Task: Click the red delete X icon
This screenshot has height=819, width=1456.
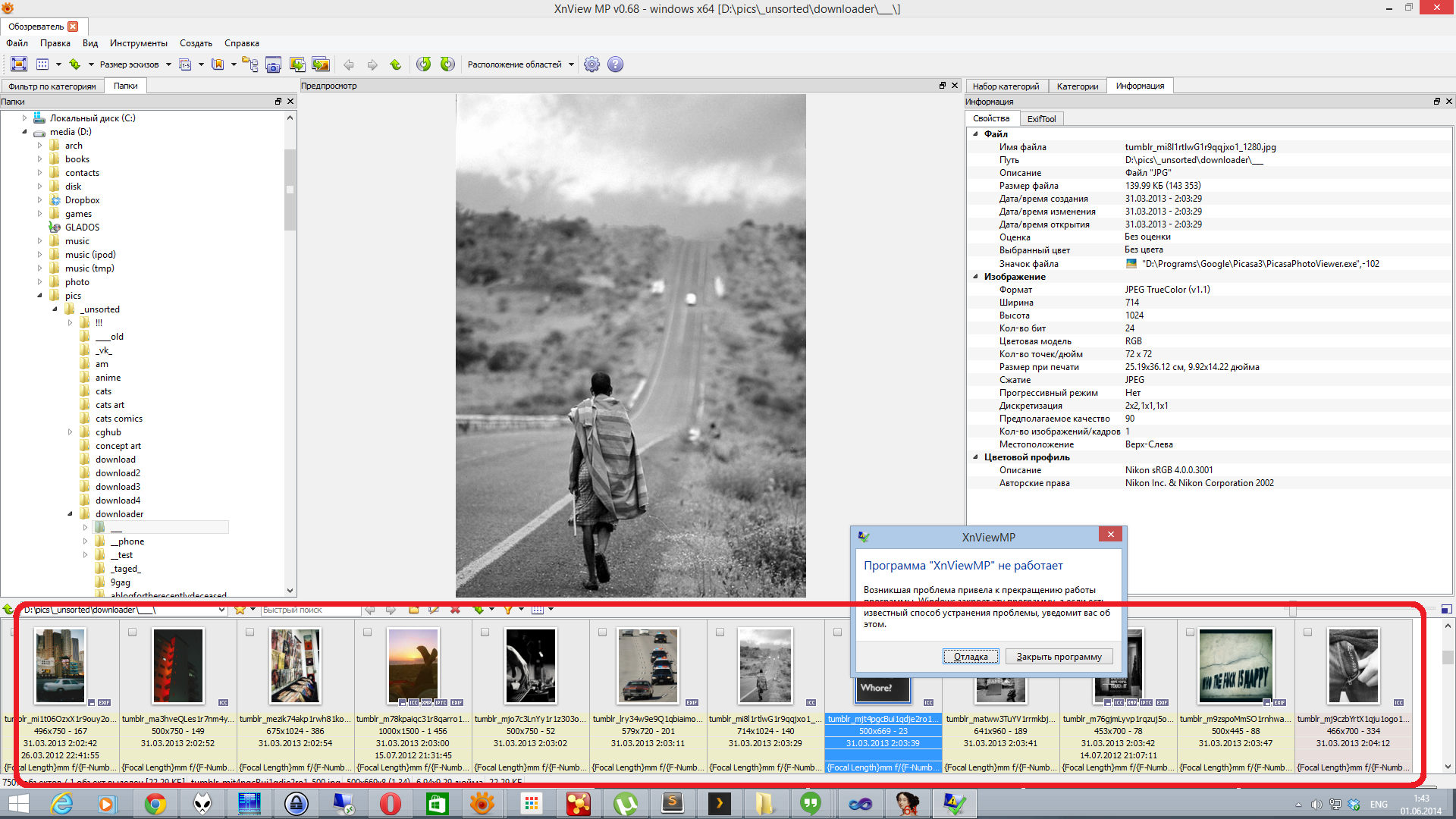Action: (455, 610)
